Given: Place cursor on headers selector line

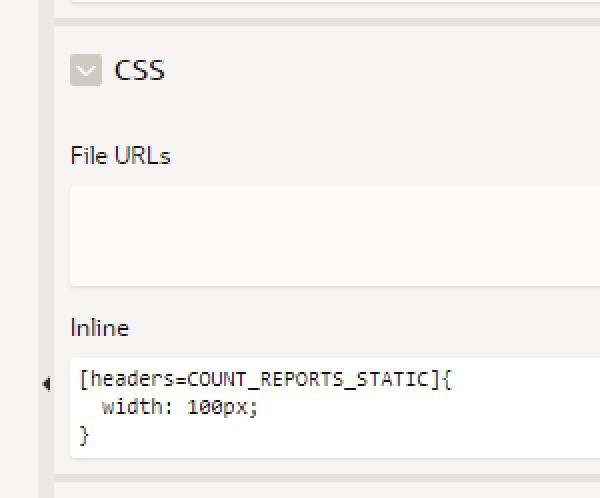Looking at the screenshot, I should coord(266,379).
